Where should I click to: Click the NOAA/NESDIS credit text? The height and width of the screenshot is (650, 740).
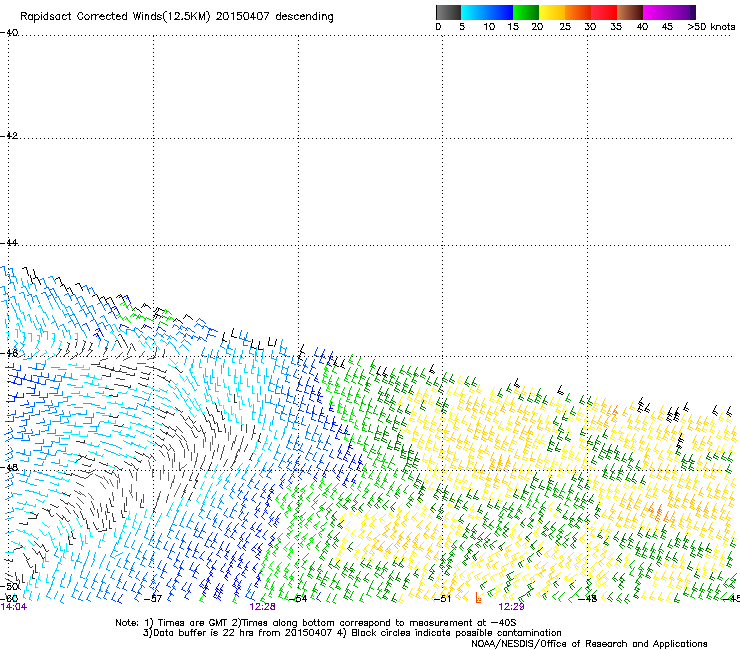[589, 644]
